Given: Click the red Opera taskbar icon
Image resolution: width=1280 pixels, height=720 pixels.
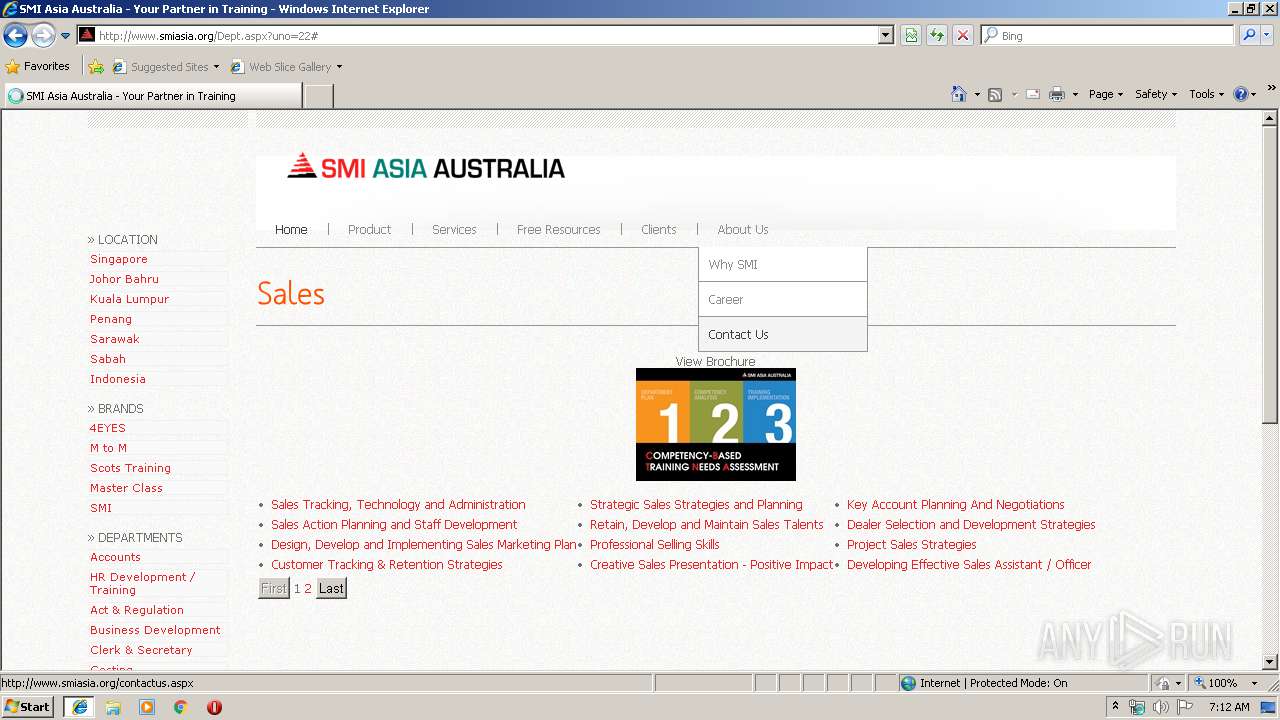Looking at the screenshot, I should (214, 707).
